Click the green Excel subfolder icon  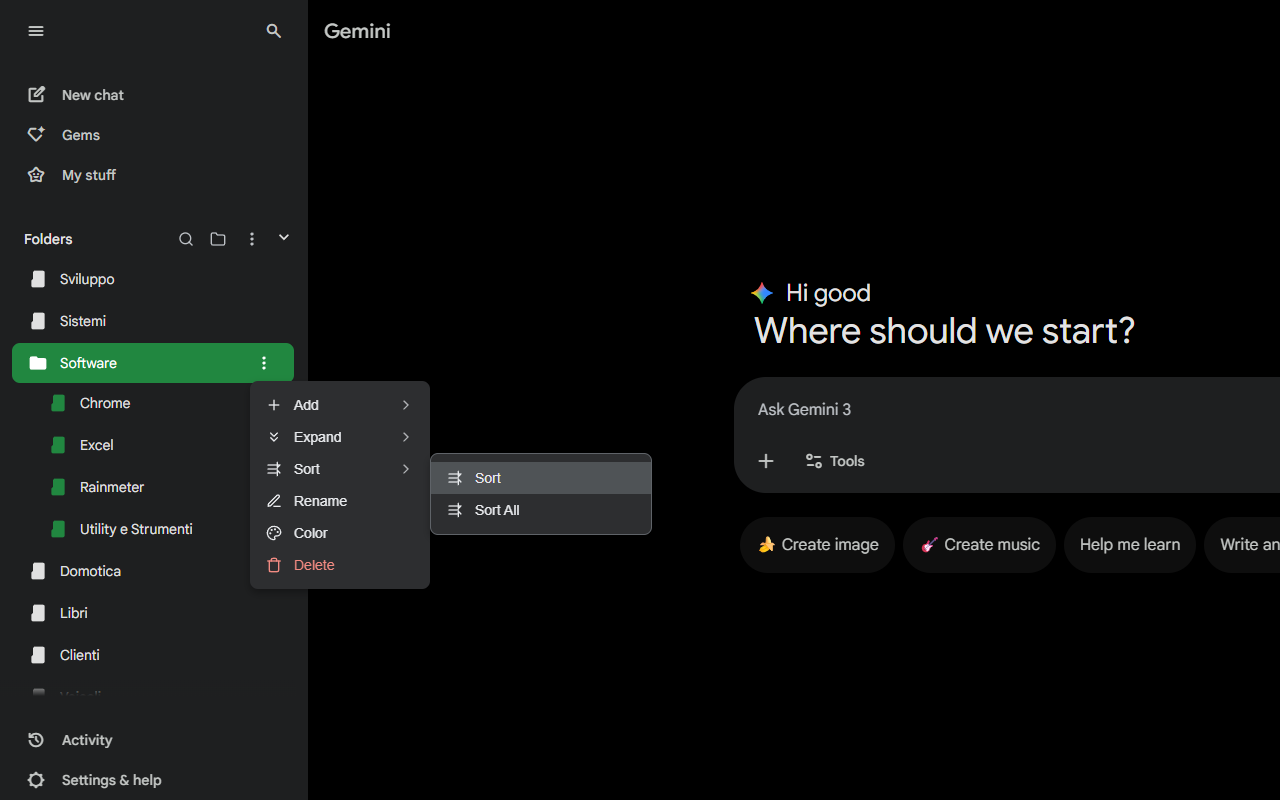coord(58,445)
